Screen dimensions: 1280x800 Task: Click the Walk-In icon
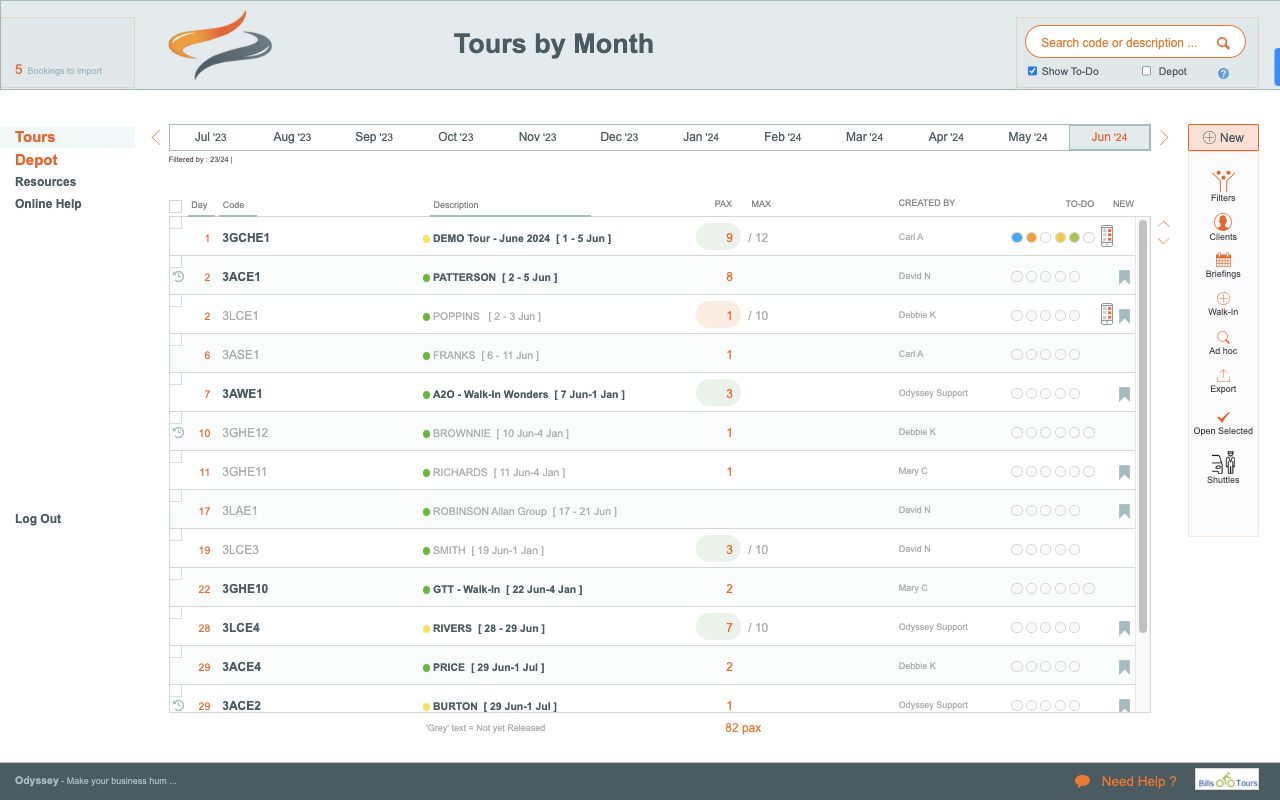[1222, 299]
